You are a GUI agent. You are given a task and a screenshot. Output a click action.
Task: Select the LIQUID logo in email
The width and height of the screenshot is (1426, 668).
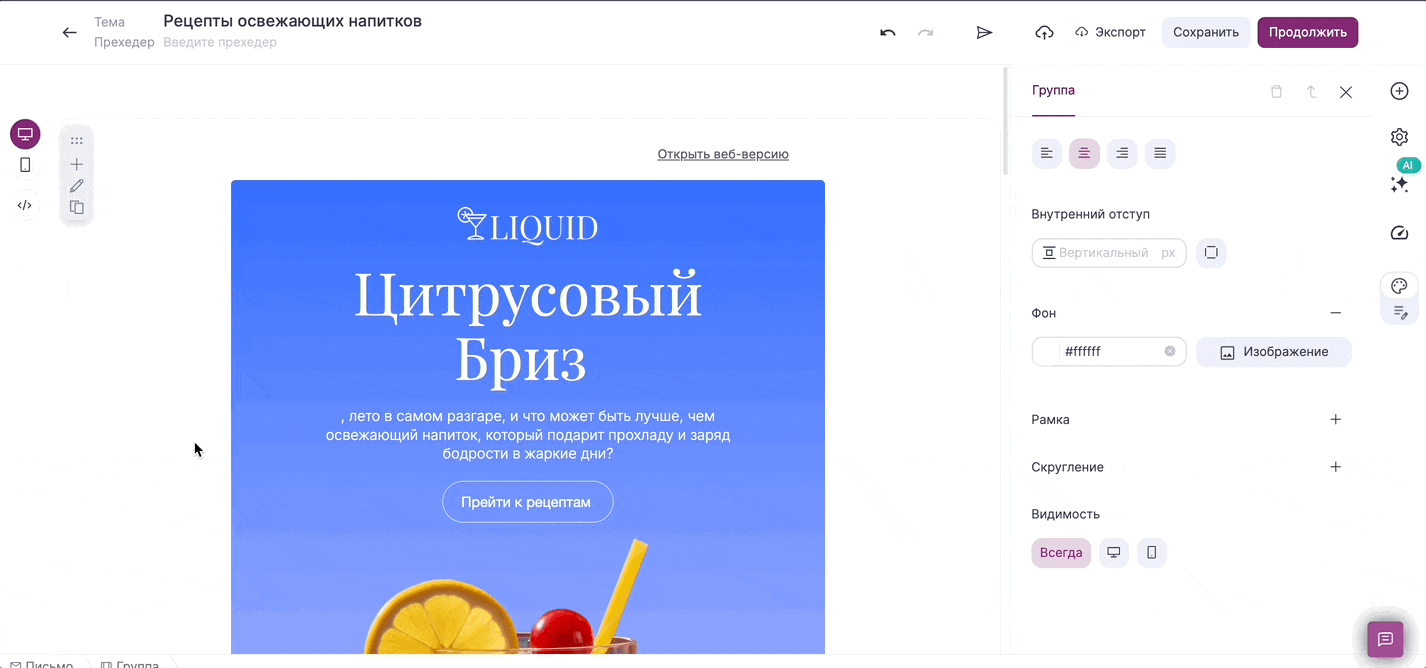(527, 226)
